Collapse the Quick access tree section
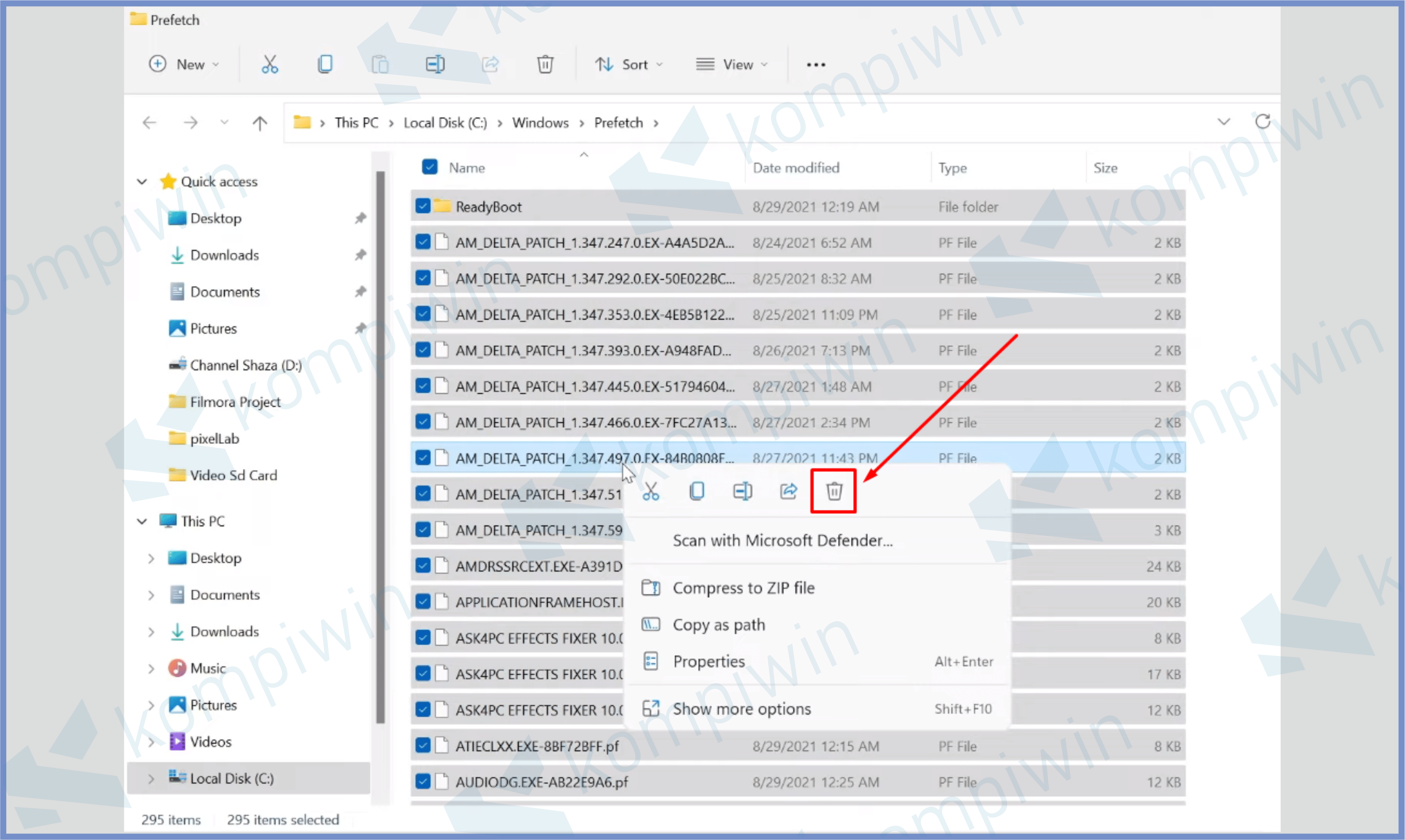This screenshot has height=840, width=1405. [142, 182]
